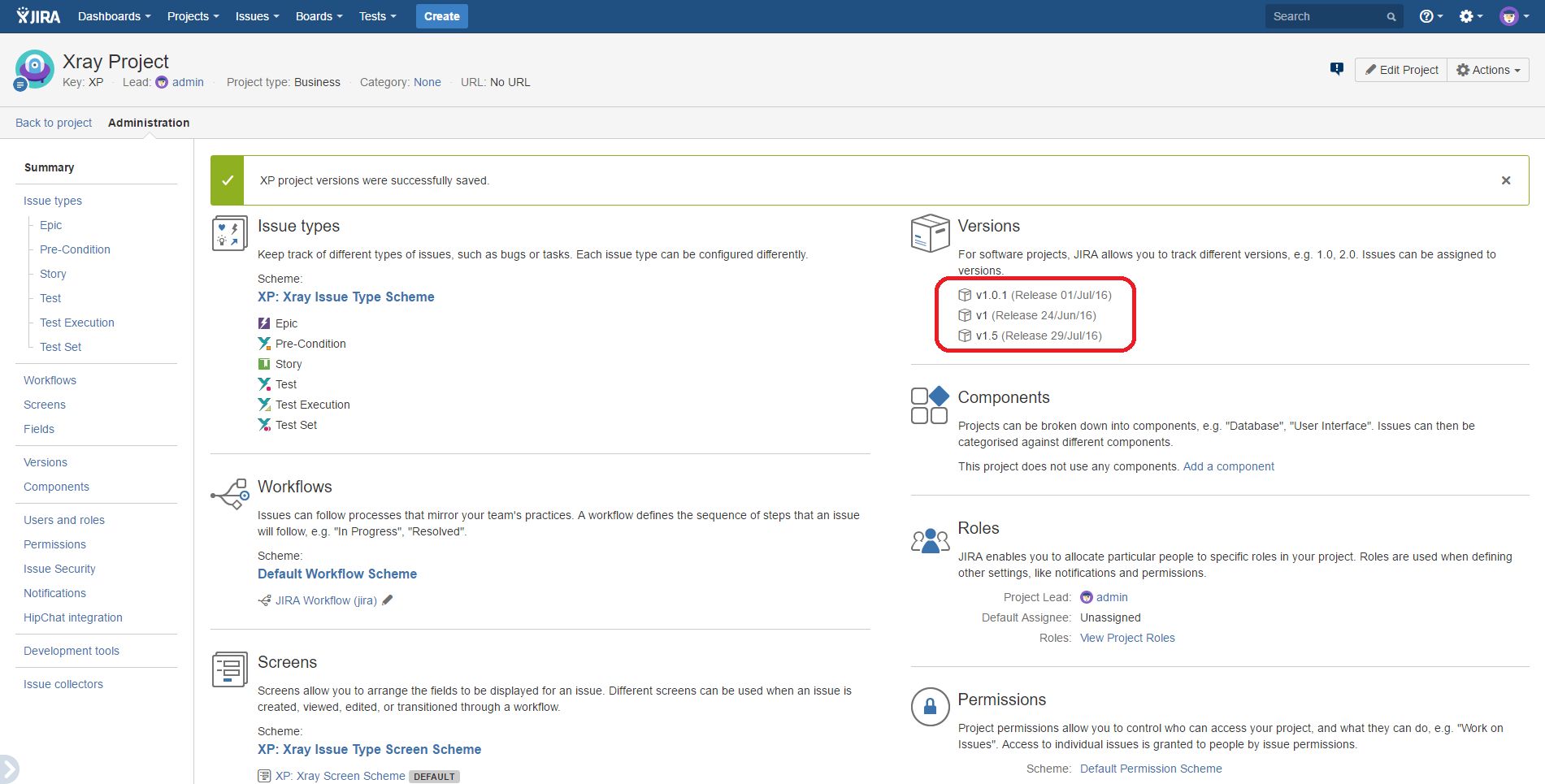
Task: Click the JIRA logo
Action: [x=38, y=16]
